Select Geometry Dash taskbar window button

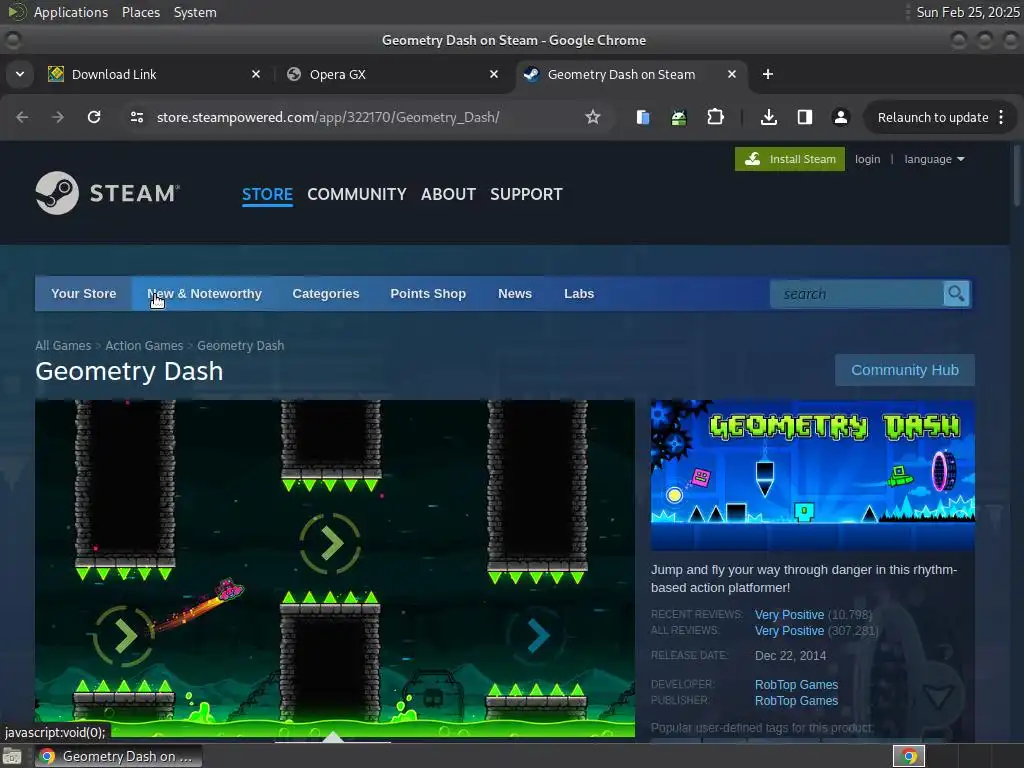[x=118, y=756]
